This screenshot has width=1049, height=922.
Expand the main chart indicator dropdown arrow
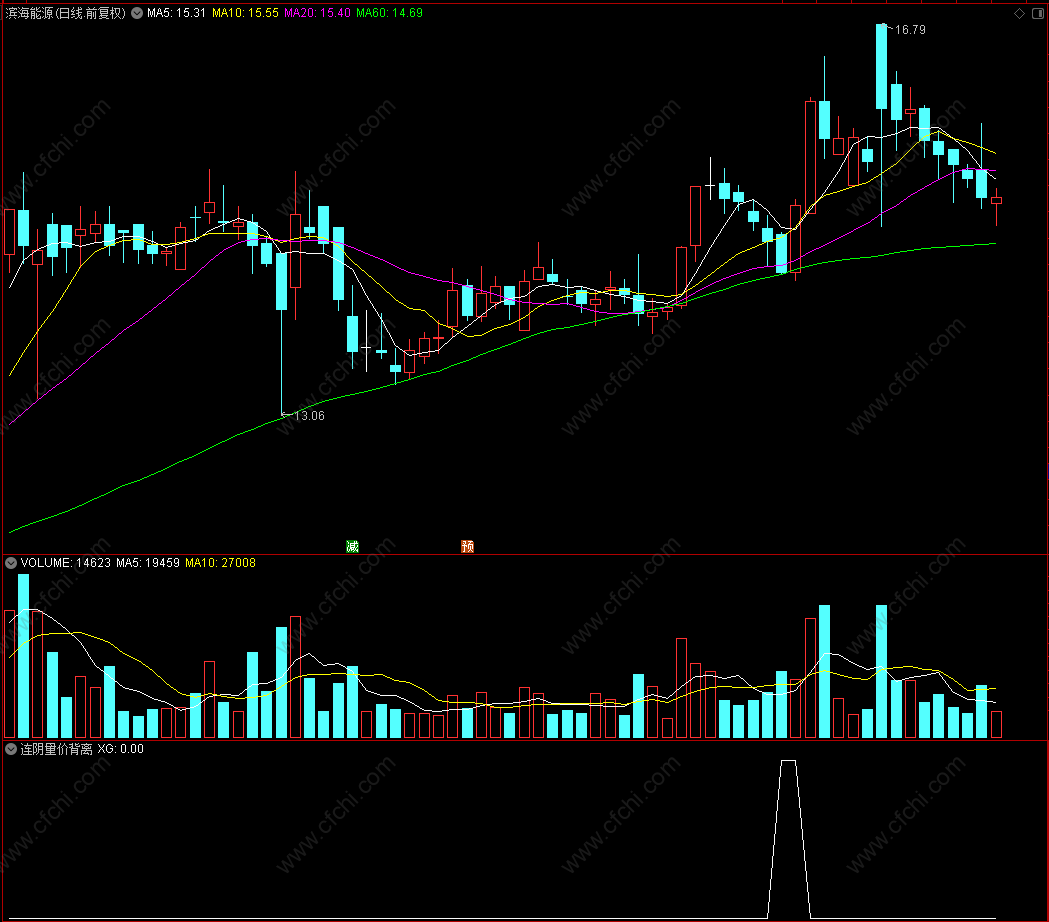pyautogui.click(x=137, y=13)
